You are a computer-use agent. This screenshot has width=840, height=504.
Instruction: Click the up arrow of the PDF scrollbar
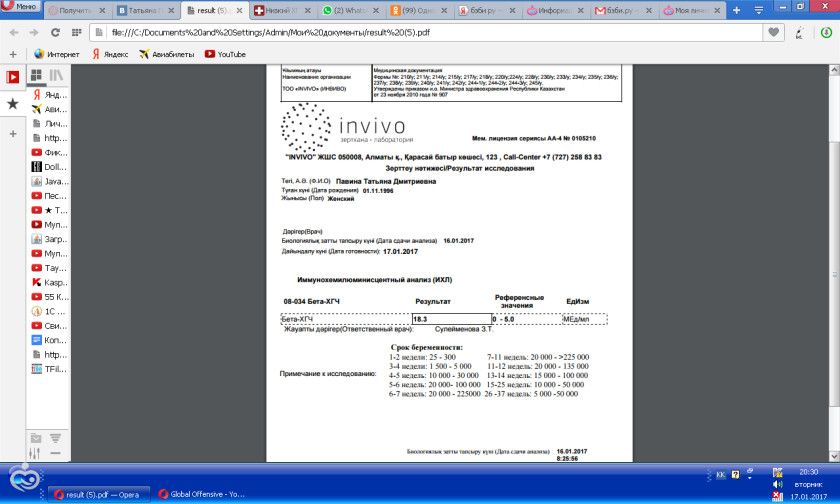(834, 70)
